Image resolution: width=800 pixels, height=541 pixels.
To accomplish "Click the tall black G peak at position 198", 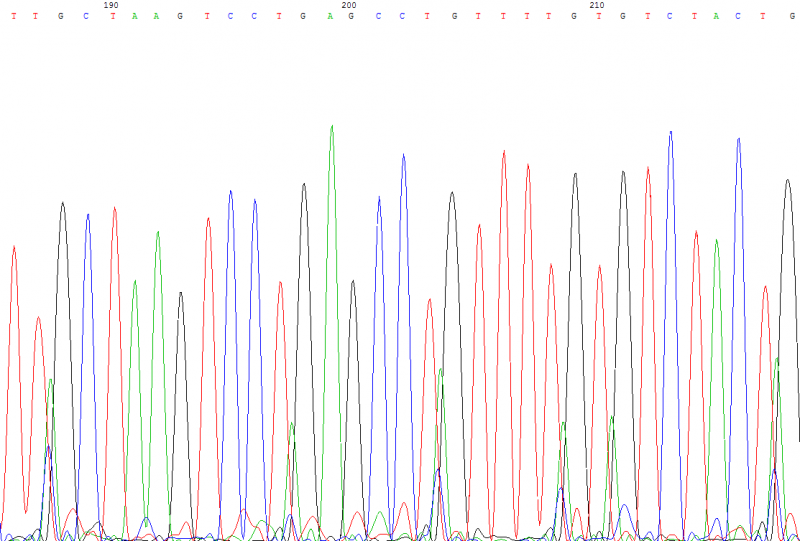I will [304, 185].
